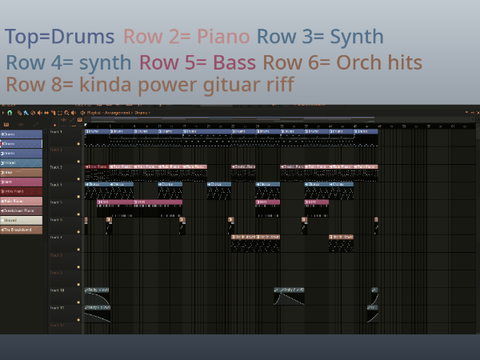Select The Breakdown pattern in picker
Viewport: 480px width, 360px height.
(21, 230)
